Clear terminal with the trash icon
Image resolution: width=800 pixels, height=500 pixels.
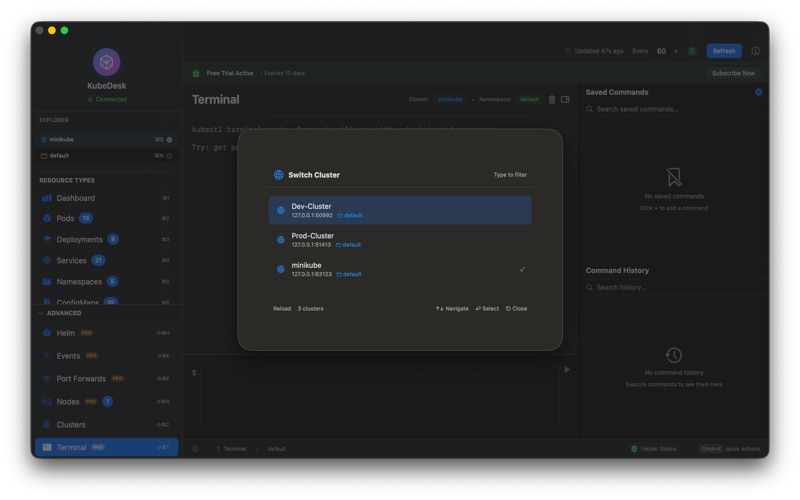[552, 99]
